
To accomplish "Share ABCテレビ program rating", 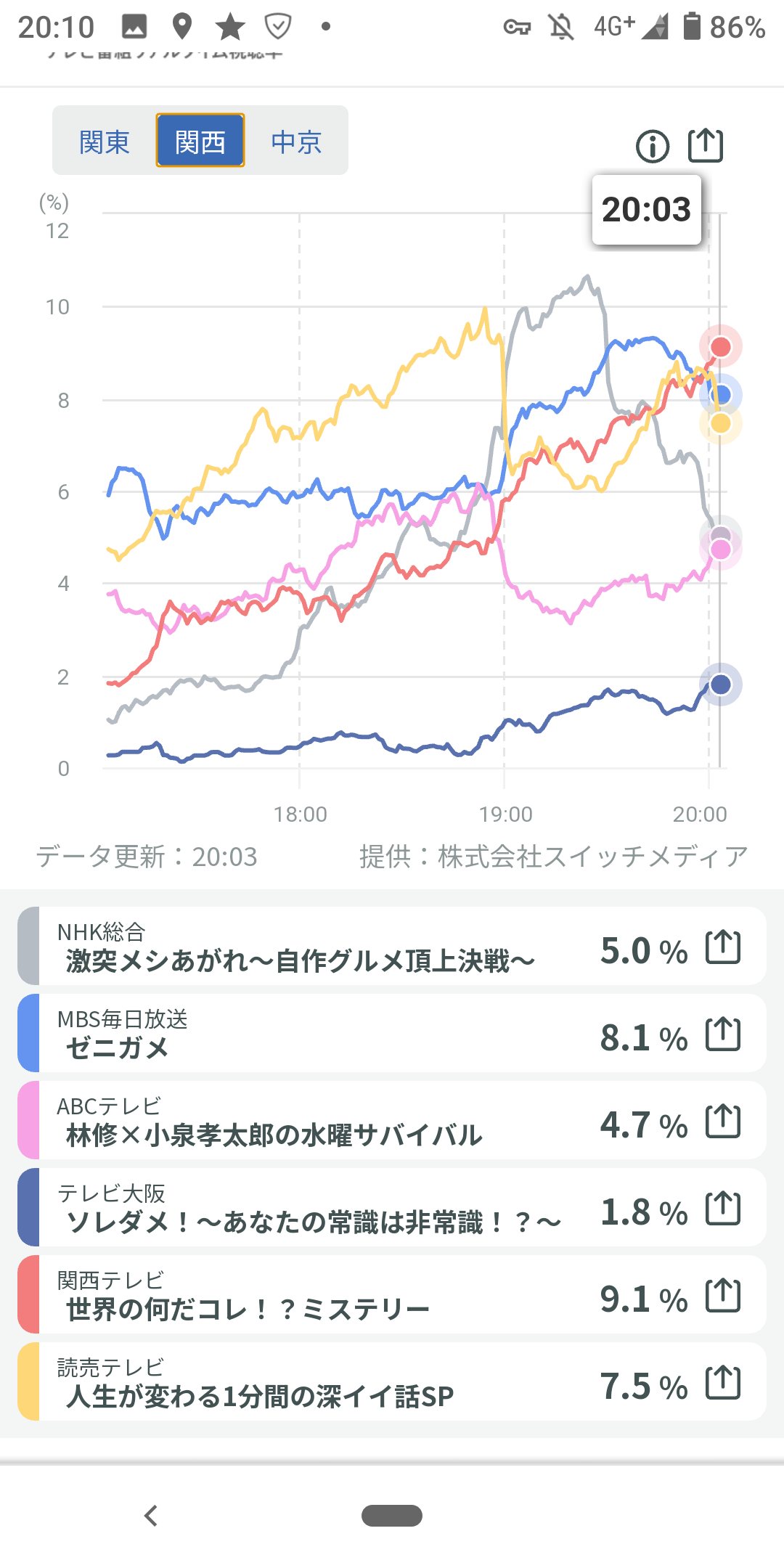I will (723, 1122).
